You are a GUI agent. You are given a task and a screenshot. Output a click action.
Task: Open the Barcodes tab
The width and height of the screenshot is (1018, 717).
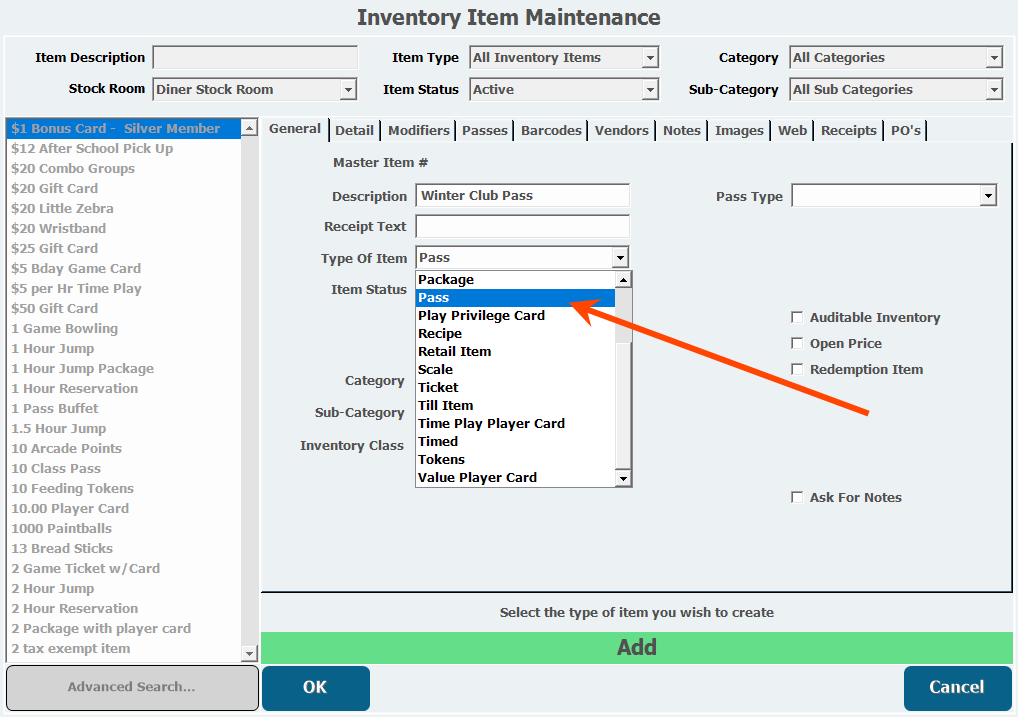pyautogui.click(x=551, y=131)
